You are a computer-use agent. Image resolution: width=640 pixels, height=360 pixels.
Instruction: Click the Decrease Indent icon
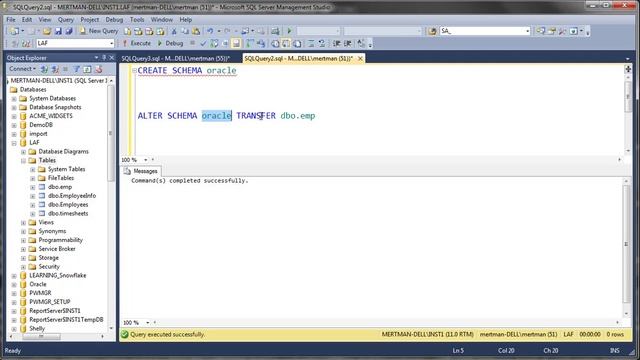coord(336,43)
